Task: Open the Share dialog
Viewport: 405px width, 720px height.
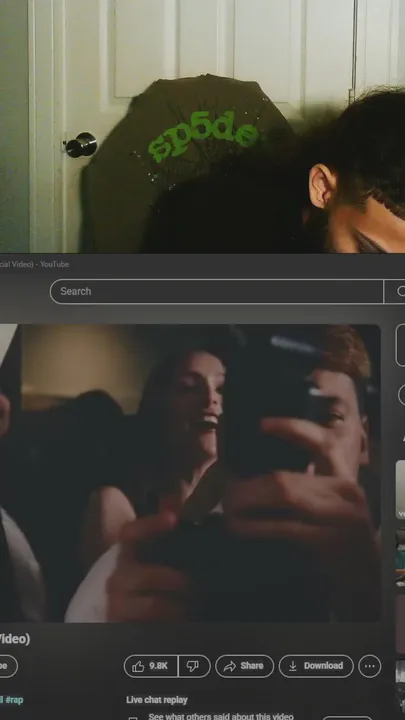Action: [244, 666]
